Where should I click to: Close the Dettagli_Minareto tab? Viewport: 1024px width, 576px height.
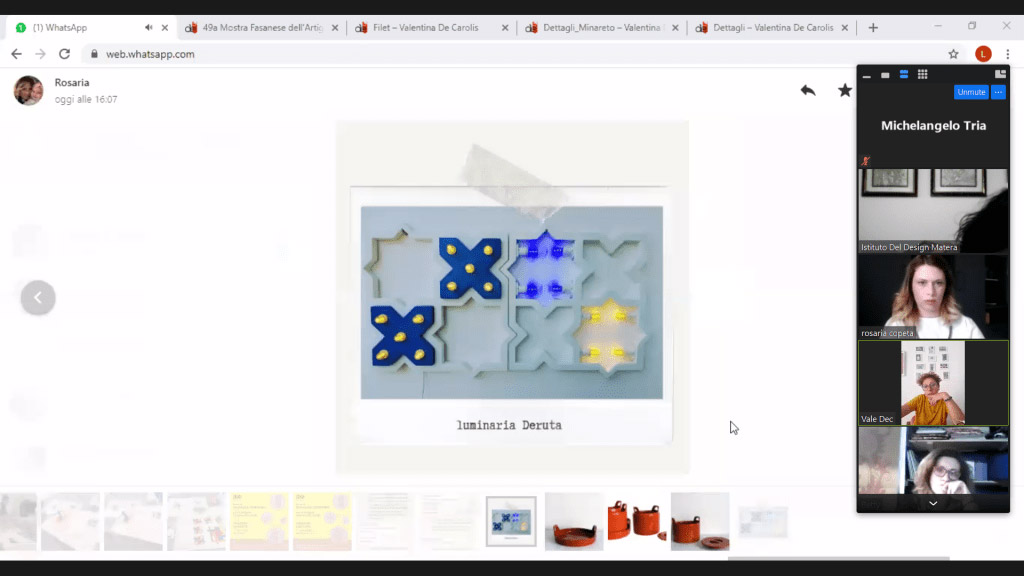click(675, 27)
